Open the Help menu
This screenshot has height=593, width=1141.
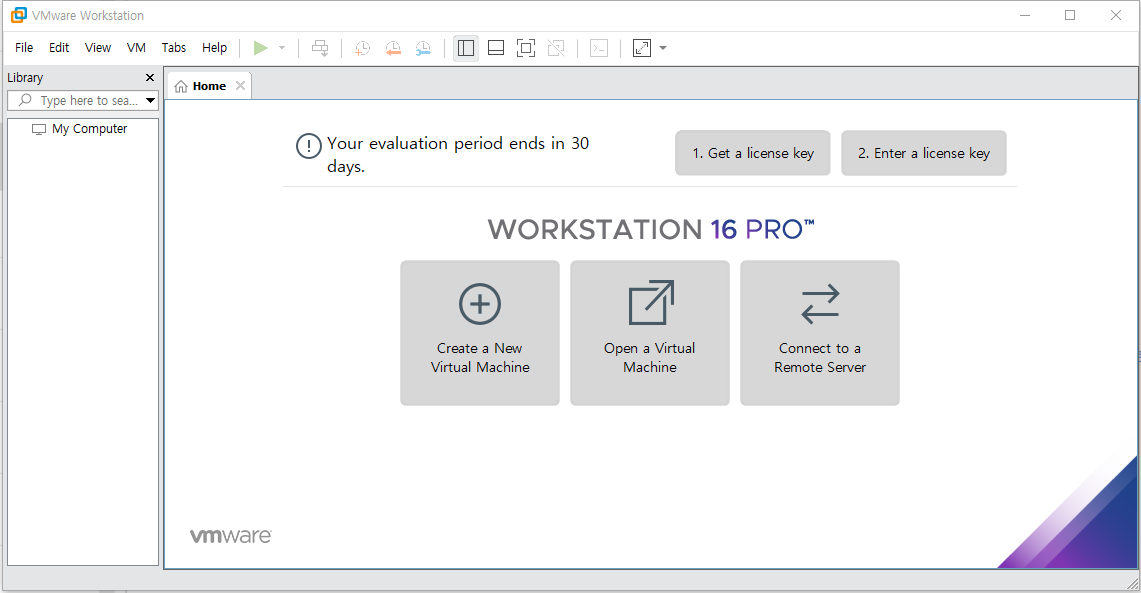coord(215,47)
